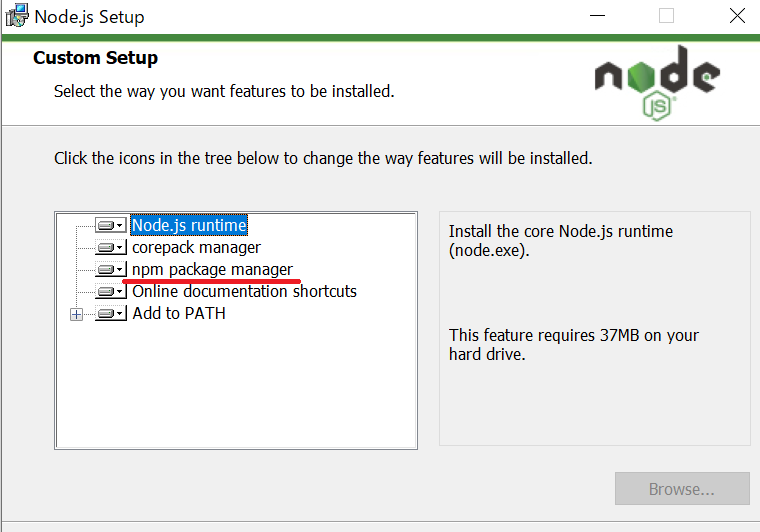Minimize the Node.js Setup window

coord(597,16)
